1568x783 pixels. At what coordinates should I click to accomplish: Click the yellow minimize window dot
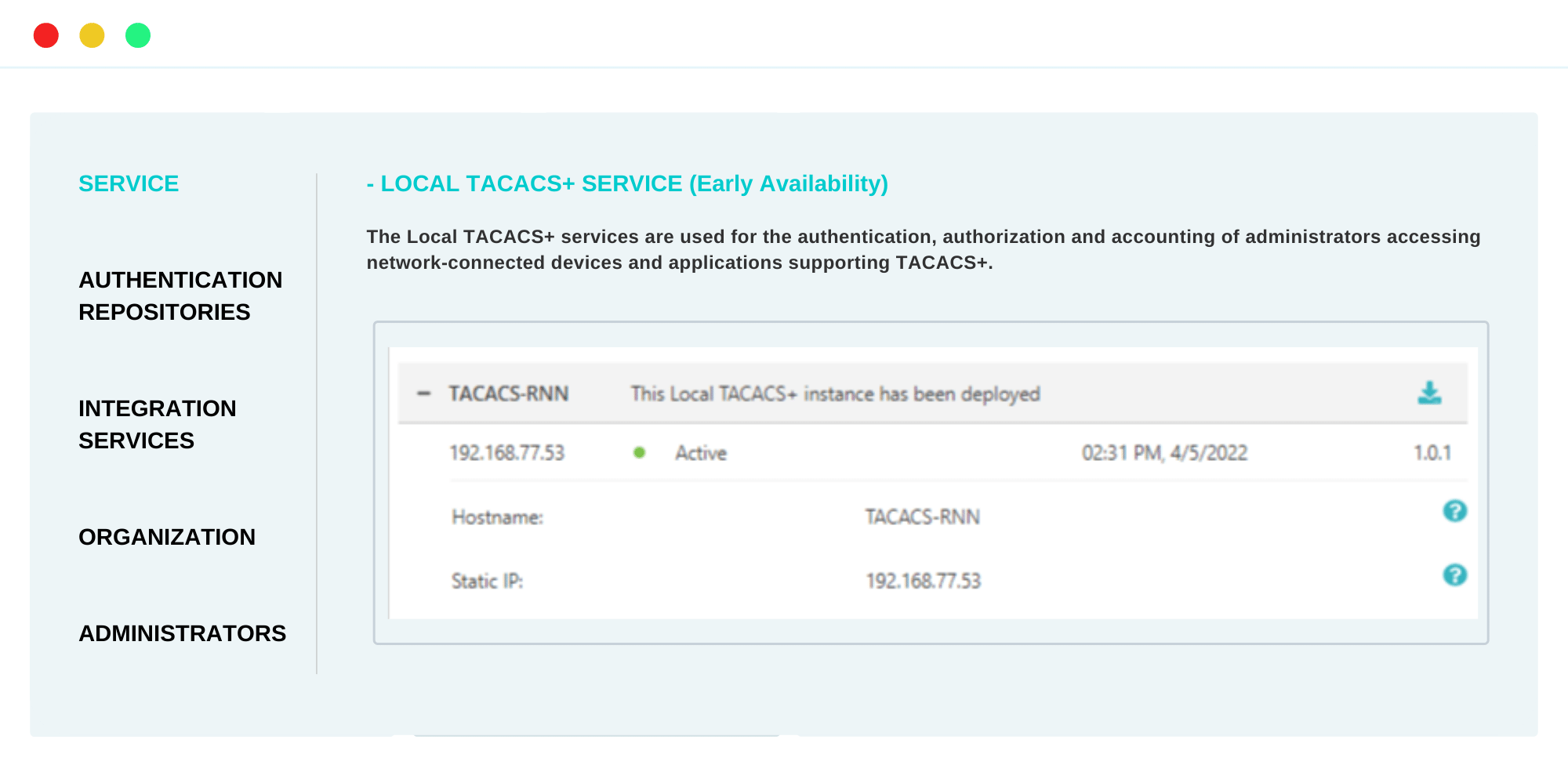(x=92, y=35)
